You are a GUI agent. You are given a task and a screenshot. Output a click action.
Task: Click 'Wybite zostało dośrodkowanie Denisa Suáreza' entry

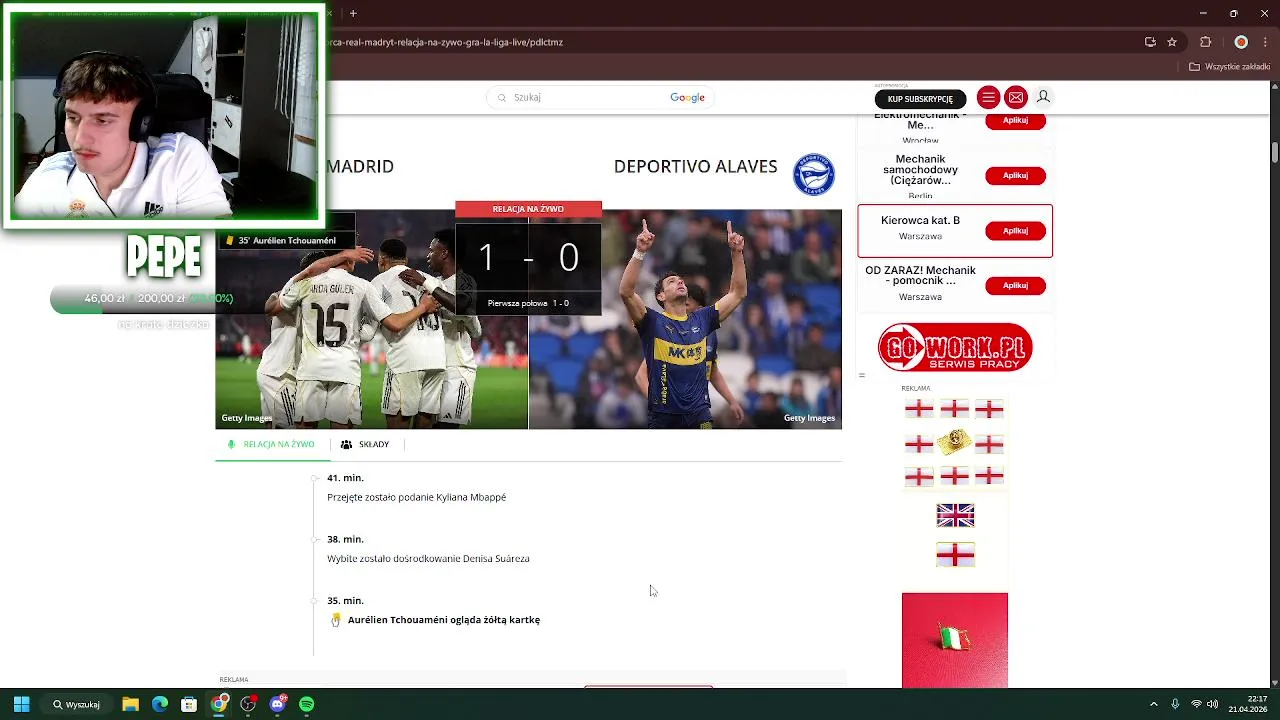[x=428, y=558]
